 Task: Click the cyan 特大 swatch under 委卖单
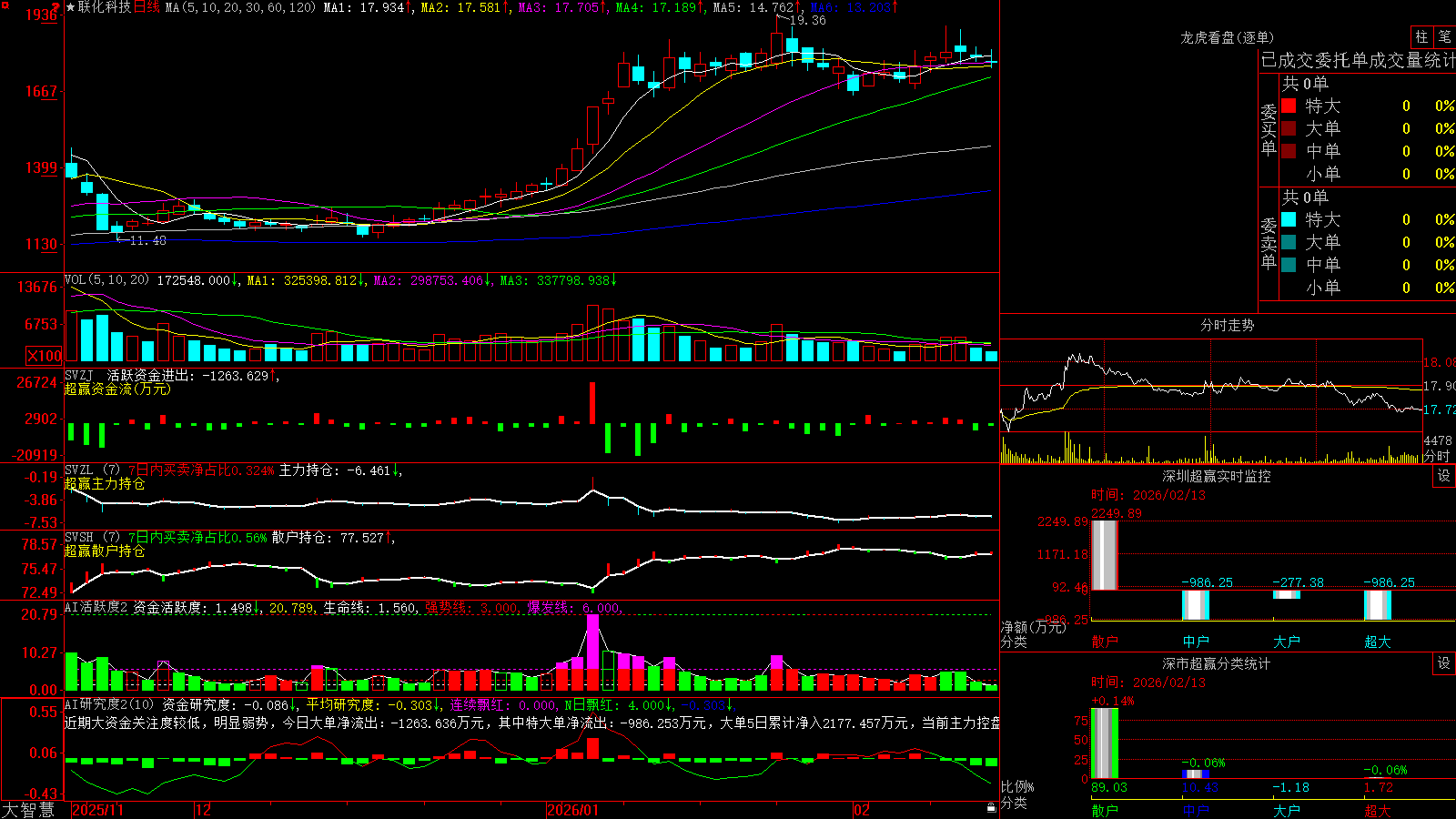tap(1289, 219)
